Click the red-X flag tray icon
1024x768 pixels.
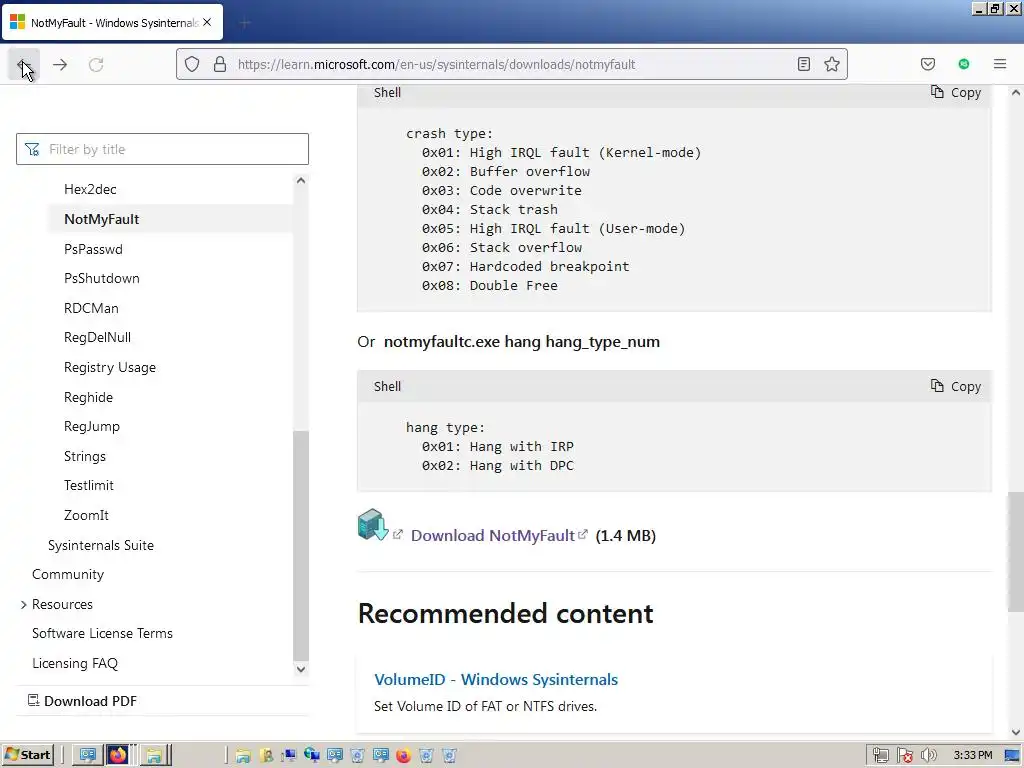click(x=904, y=756)
